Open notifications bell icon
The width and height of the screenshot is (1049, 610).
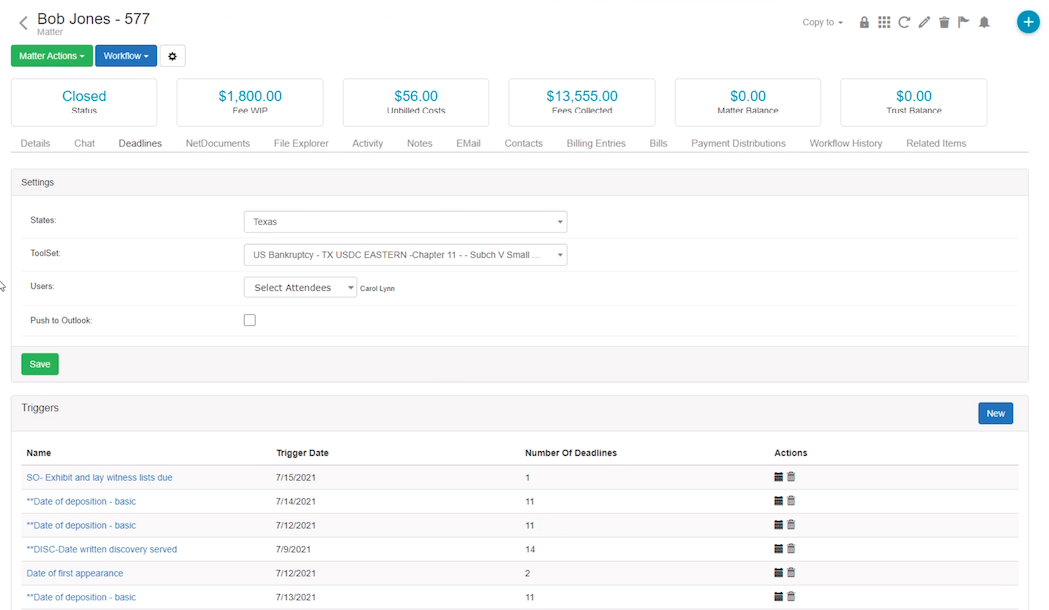coord(984,23)
